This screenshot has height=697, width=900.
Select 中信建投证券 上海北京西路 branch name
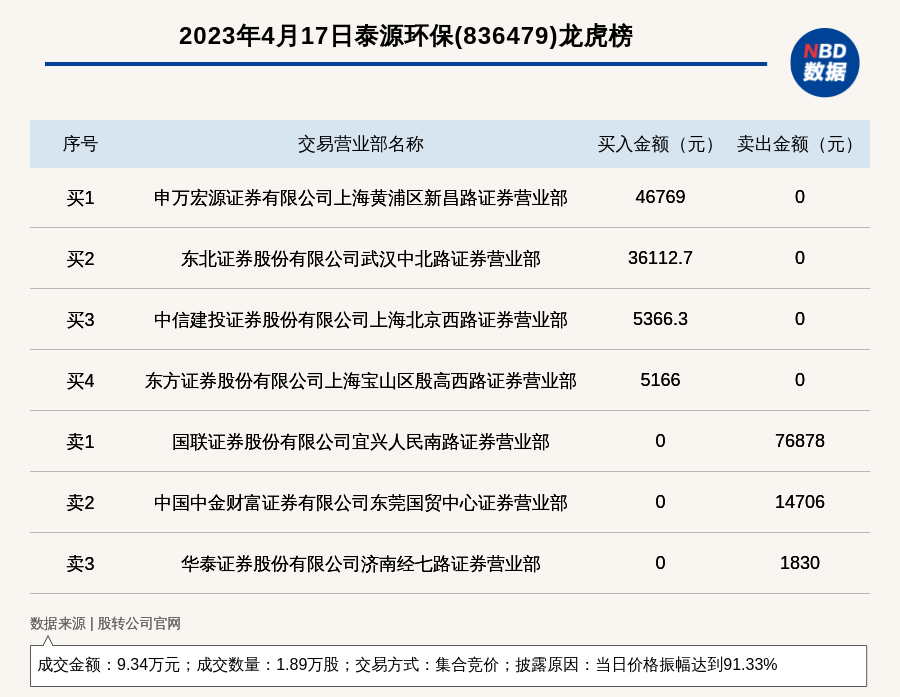coord(360,320)
